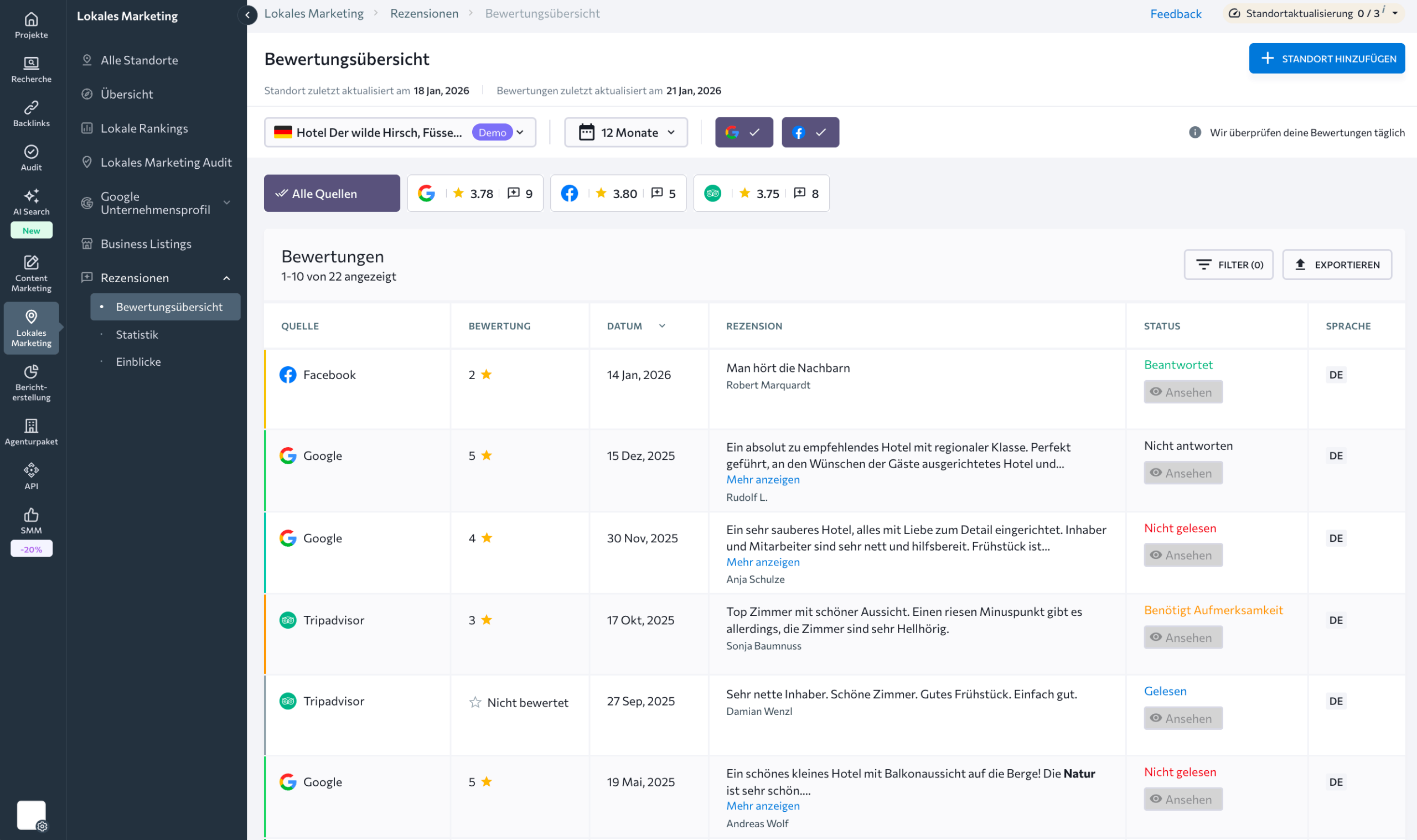This screenshot has width=1417, height=840.
Task: Click the Standort hinzufügen button
Action: click(1326, 58)
